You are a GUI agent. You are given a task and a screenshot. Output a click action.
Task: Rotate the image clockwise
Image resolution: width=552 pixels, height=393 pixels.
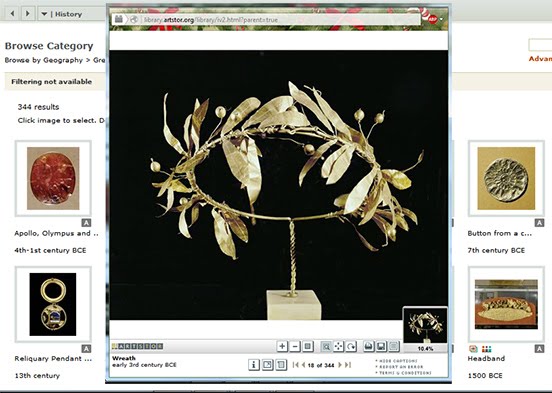(x=351, y=347)
